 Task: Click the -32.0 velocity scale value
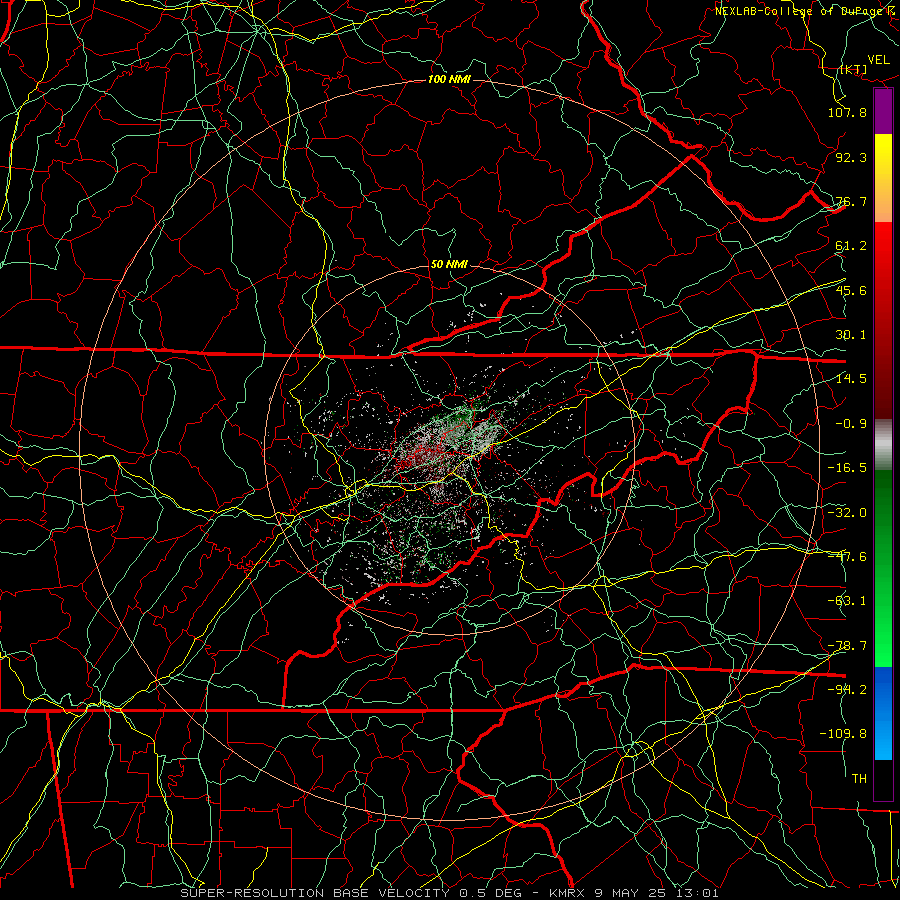coord(847,513)
